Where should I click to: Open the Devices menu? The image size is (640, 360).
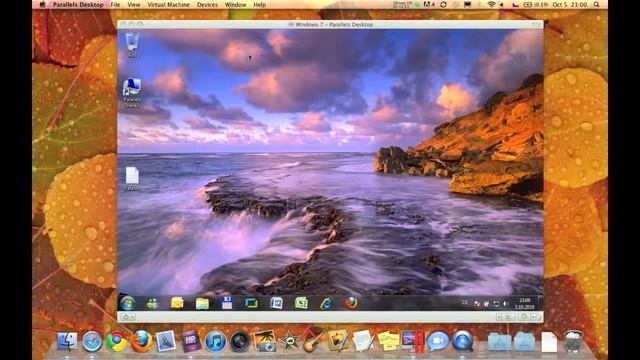(x=207, y=4)
